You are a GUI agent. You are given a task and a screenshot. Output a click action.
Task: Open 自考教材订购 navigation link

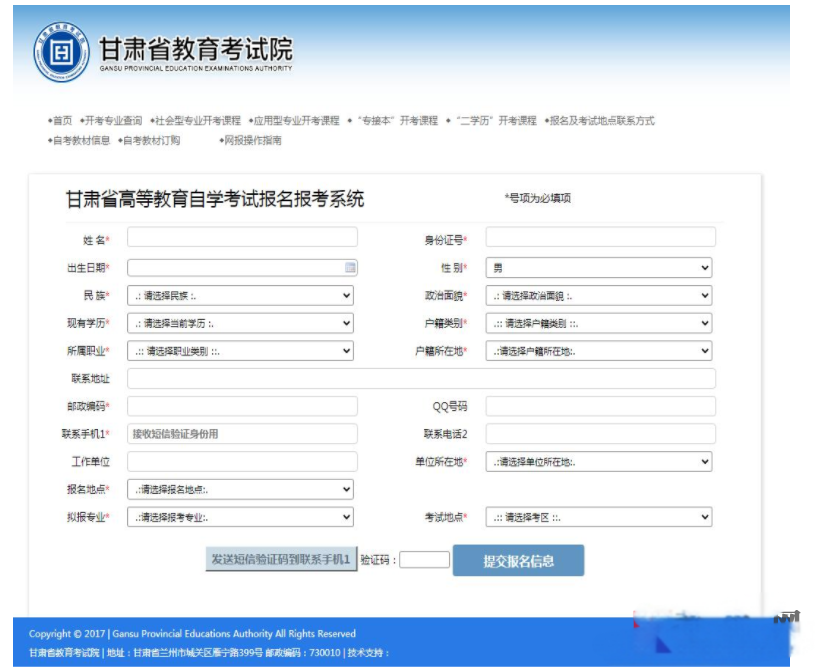(151, 141)
